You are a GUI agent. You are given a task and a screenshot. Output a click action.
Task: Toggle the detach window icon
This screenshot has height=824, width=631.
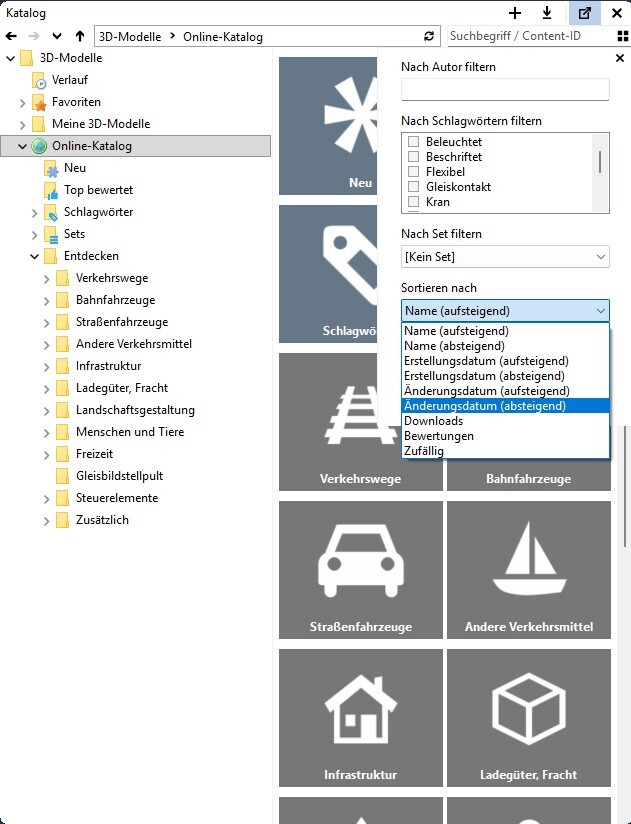pos(584,13)
